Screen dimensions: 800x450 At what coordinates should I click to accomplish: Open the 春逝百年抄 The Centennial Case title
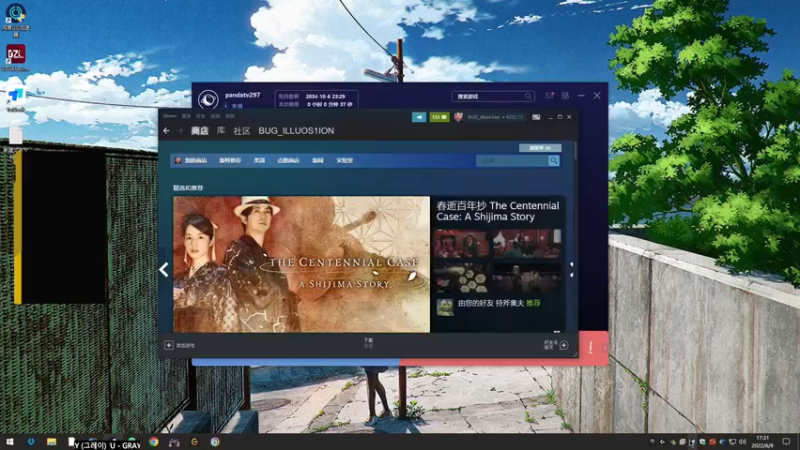(497, 211)
